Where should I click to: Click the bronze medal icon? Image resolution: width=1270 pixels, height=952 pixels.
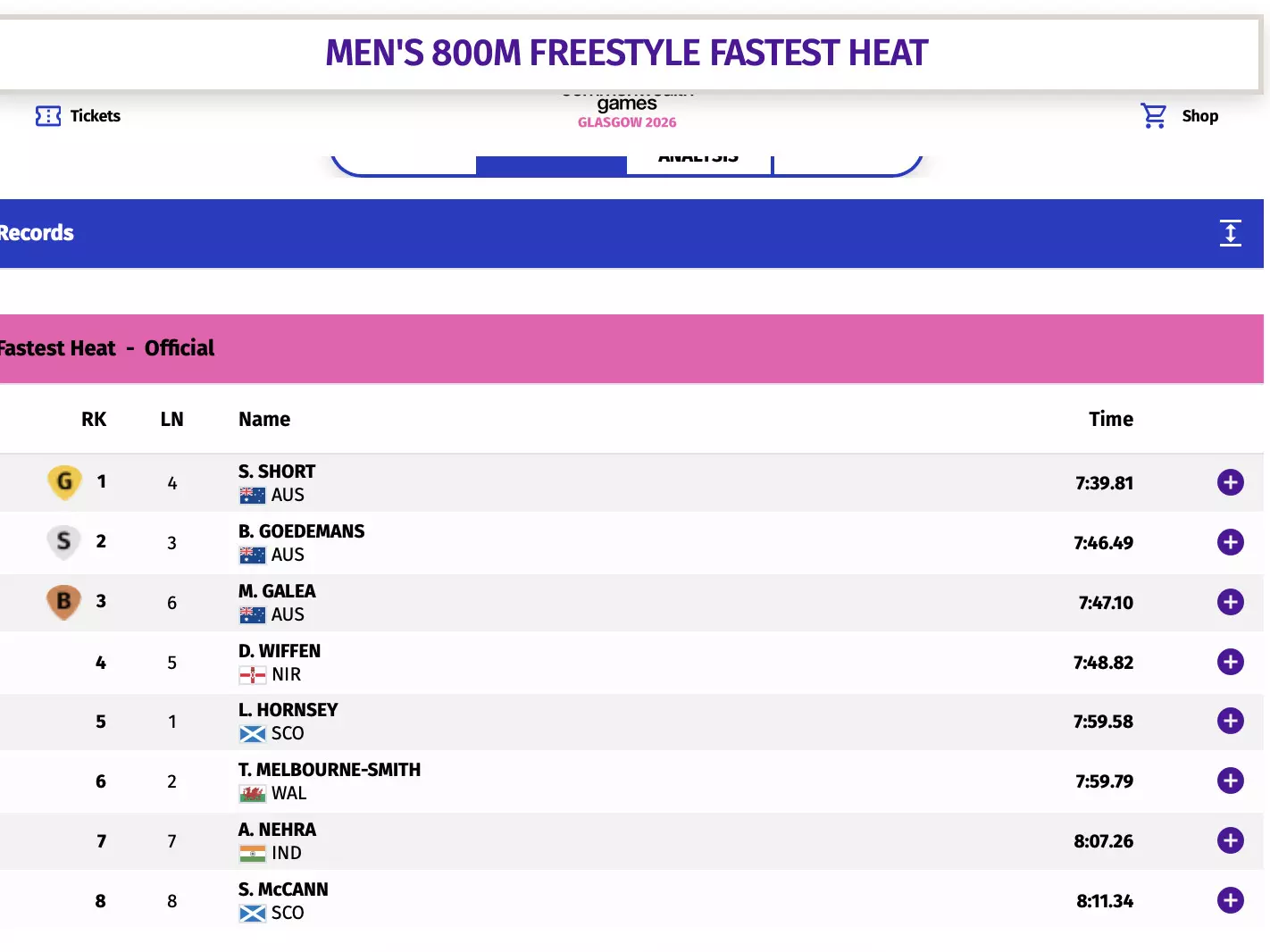[63, 602]
